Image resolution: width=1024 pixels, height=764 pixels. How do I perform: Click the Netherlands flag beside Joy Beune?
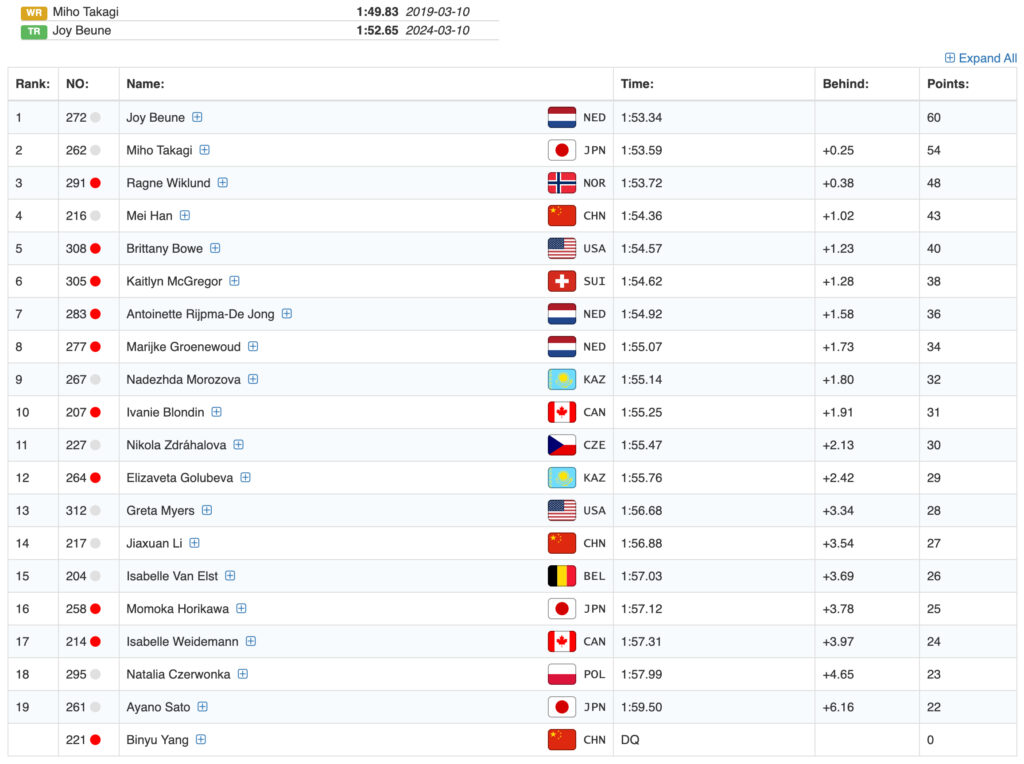561,118
